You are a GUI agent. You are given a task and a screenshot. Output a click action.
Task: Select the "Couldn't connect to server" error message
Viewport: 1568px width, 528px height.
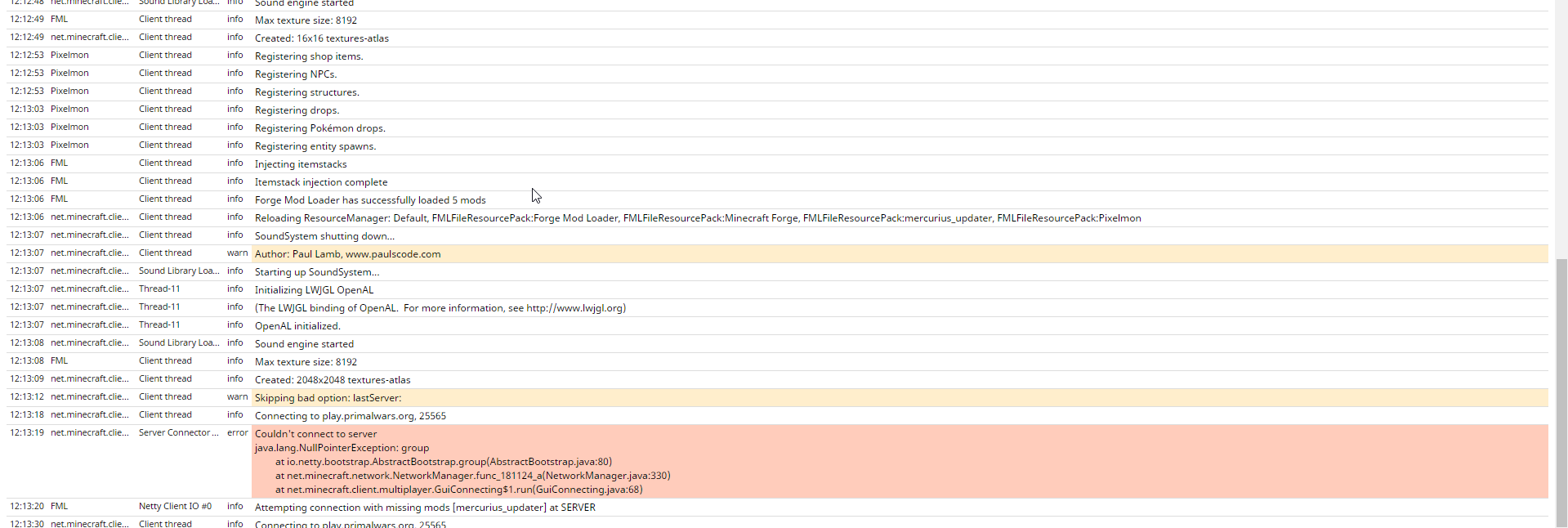[316, 434]
